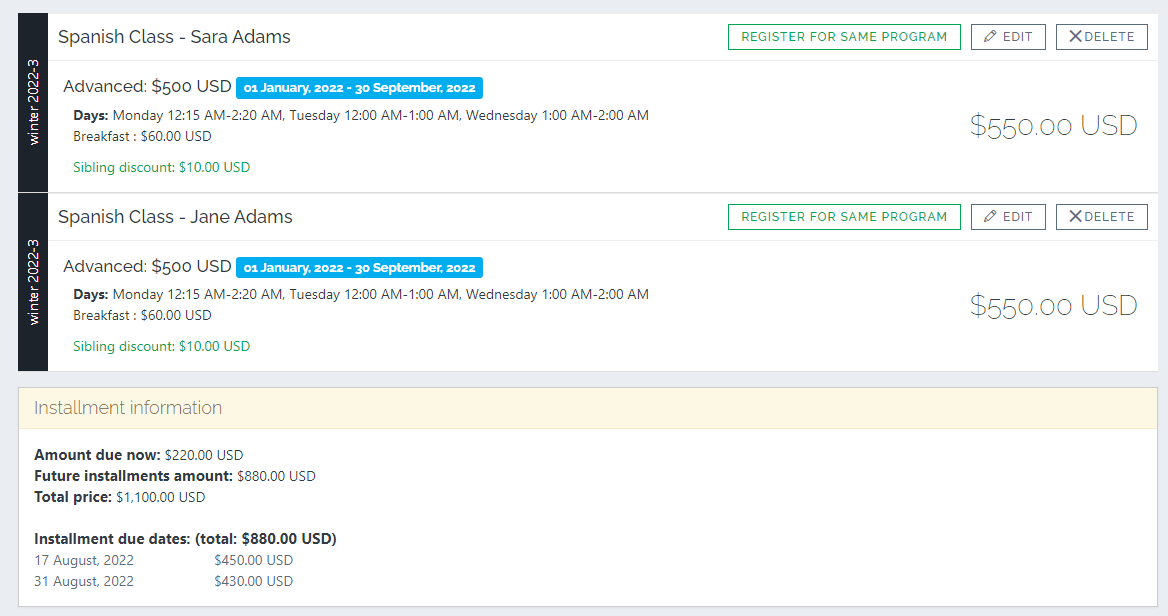Open Jane Adams program date badge
Screen dimensions: 1168x616
(359, 267)
